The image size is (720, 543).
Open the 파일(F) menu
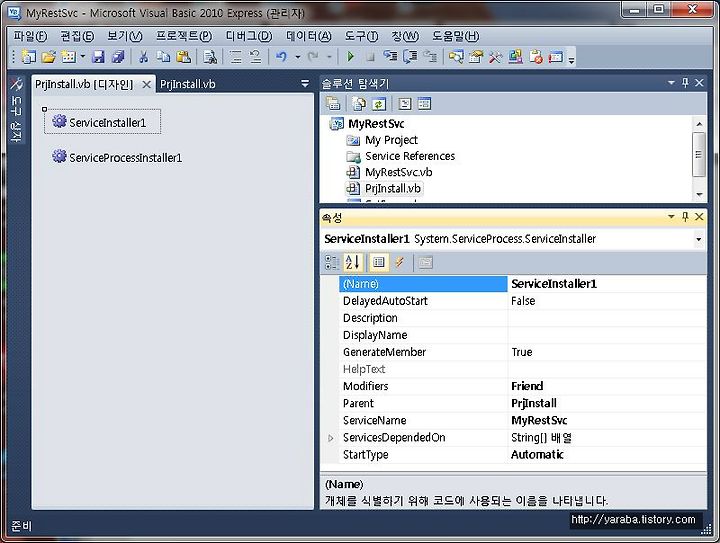click(x=30, y=36)
